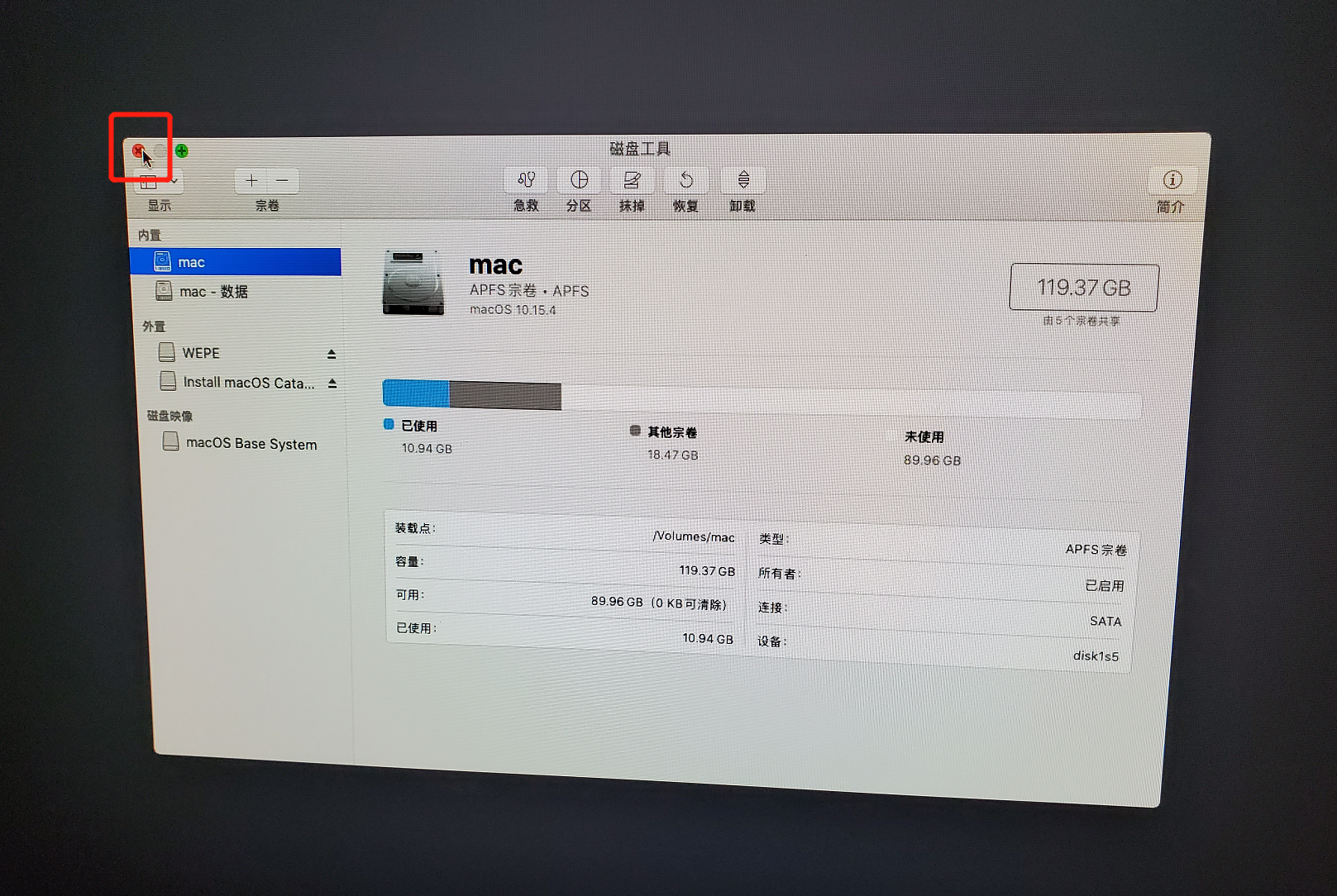Show the Info (简介) panel
The width and height of the screenshot is (1337, 896).
point(1172,180)
